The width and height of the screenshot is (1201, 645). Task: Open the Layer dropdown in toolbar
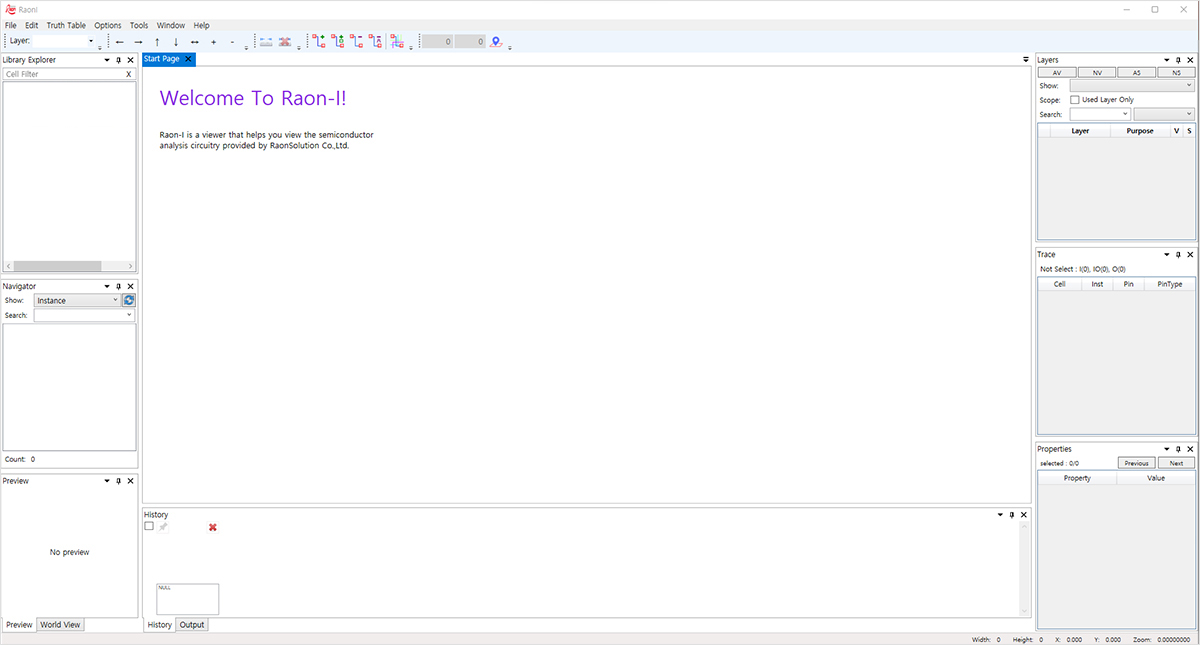(x=91, y=41)
